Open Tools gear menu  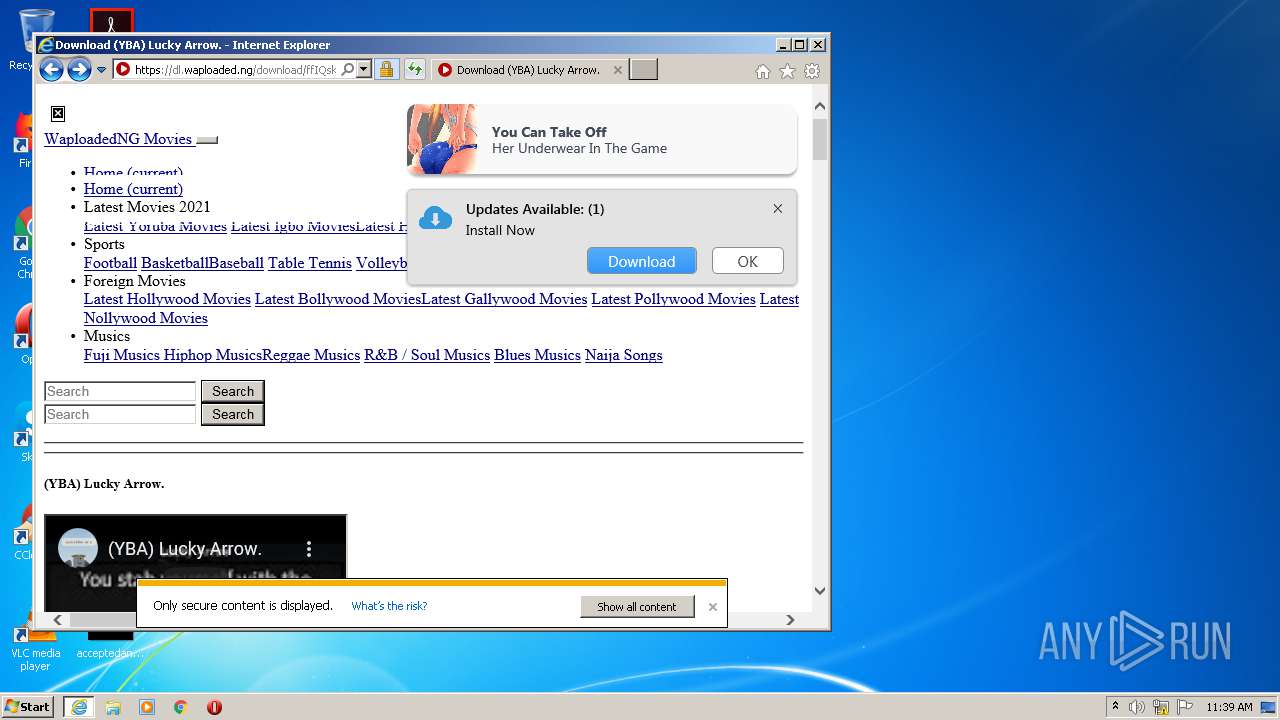coord(812,71)
